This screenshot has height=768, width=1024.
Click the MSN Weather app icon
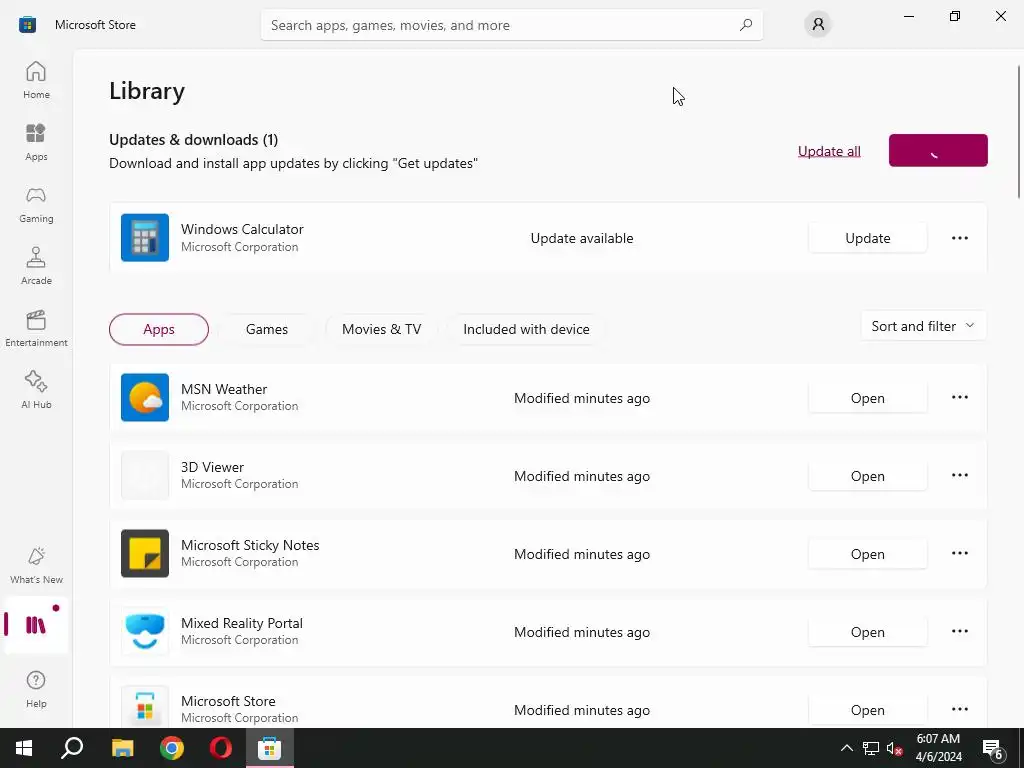[145, 397]
